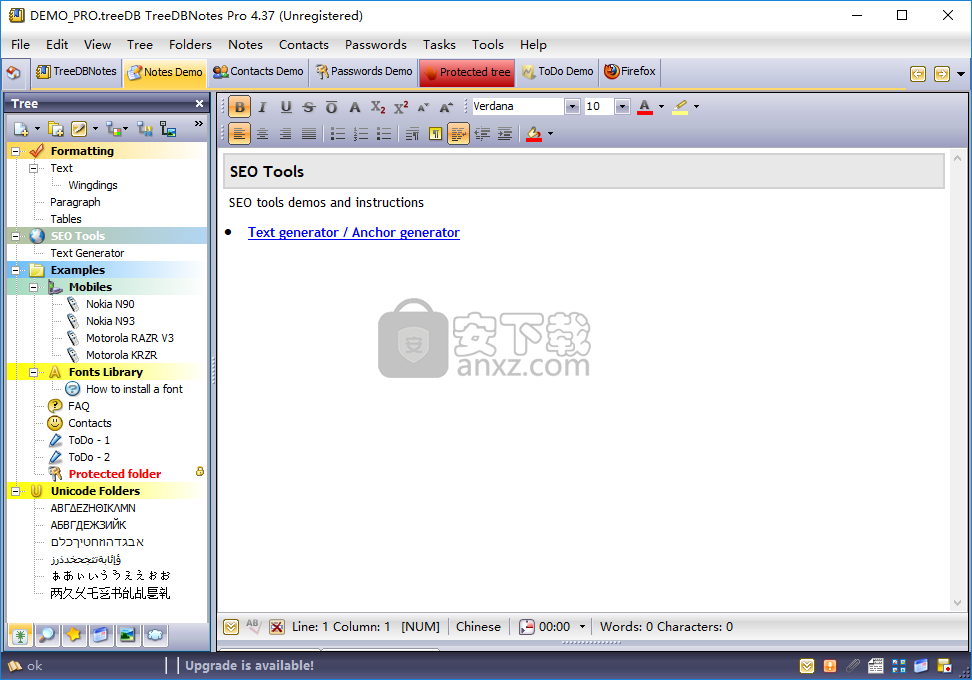Apply the yellow highlight color
The width and height of the screenshot is (972, 680).
click(680, 107)
